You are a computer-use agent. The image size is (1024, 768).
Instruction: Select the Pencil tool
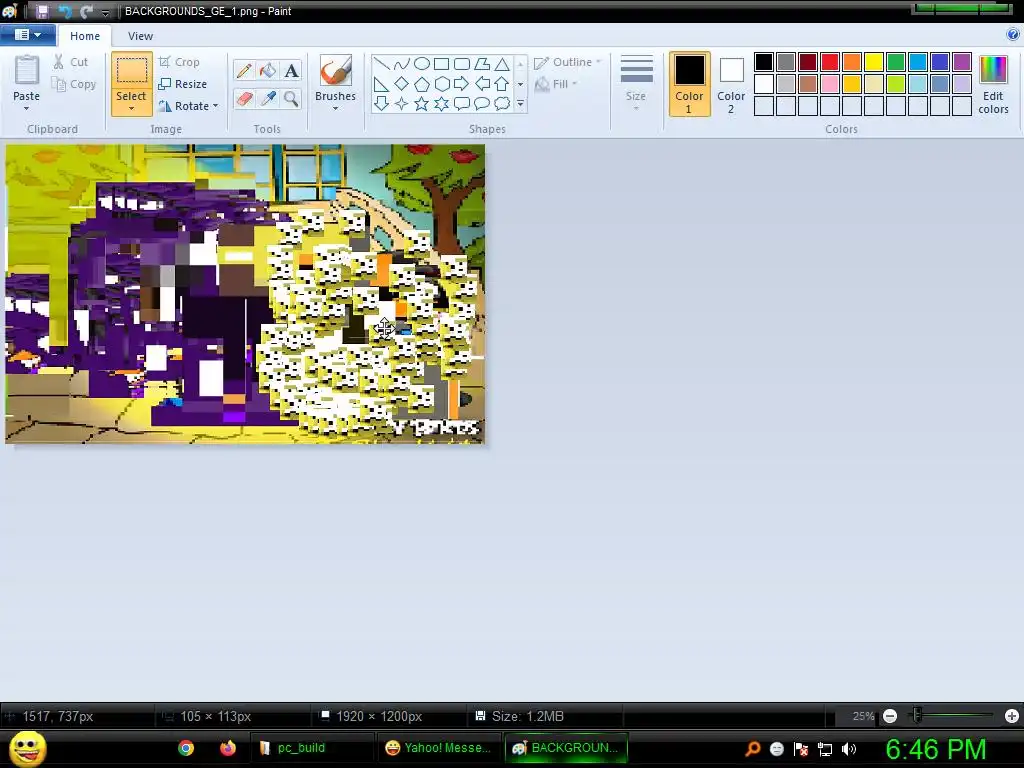coord(244,71)
